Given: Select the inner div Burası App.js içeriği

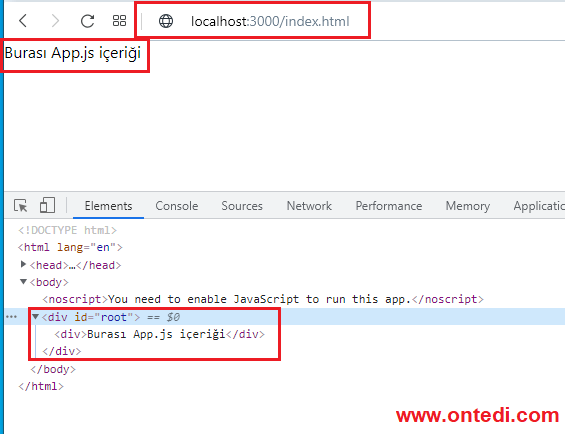Looking at the screenshot, I should tap(160, 334).
